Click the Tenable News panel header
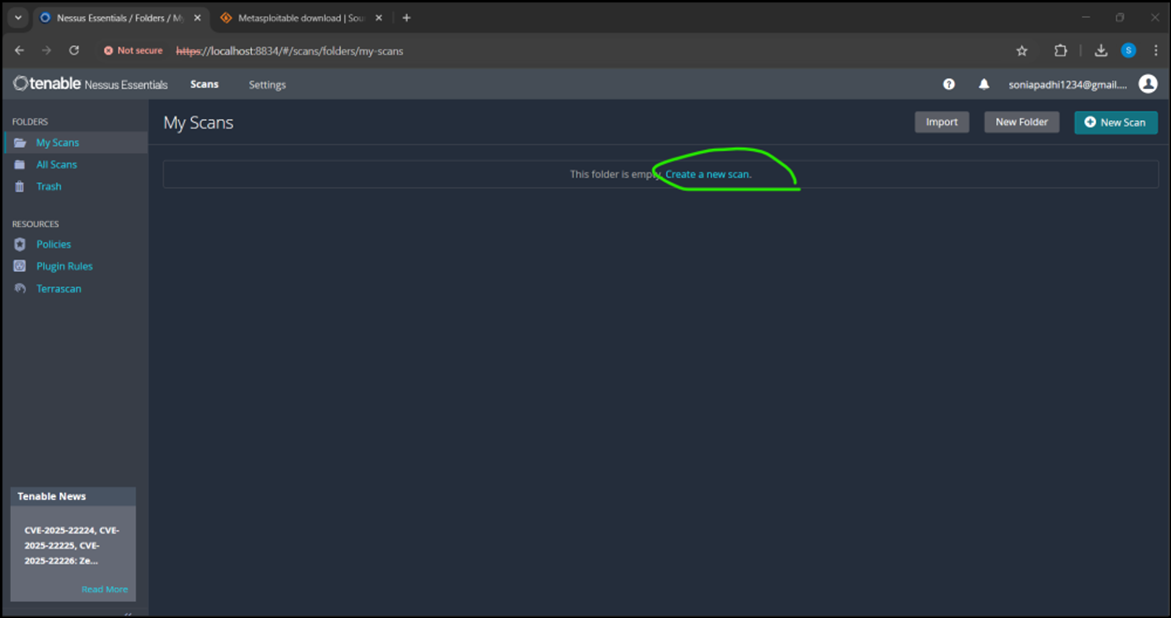 point(73,496)
